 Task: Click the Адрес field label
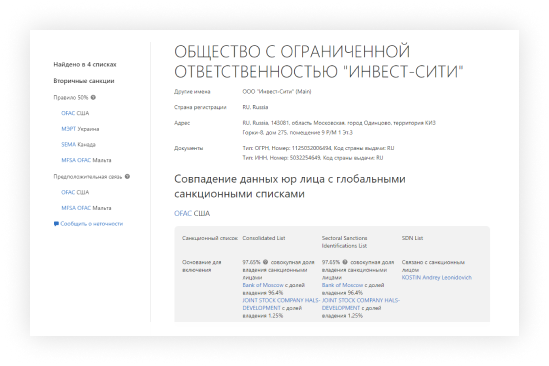[x=182, y=123]
